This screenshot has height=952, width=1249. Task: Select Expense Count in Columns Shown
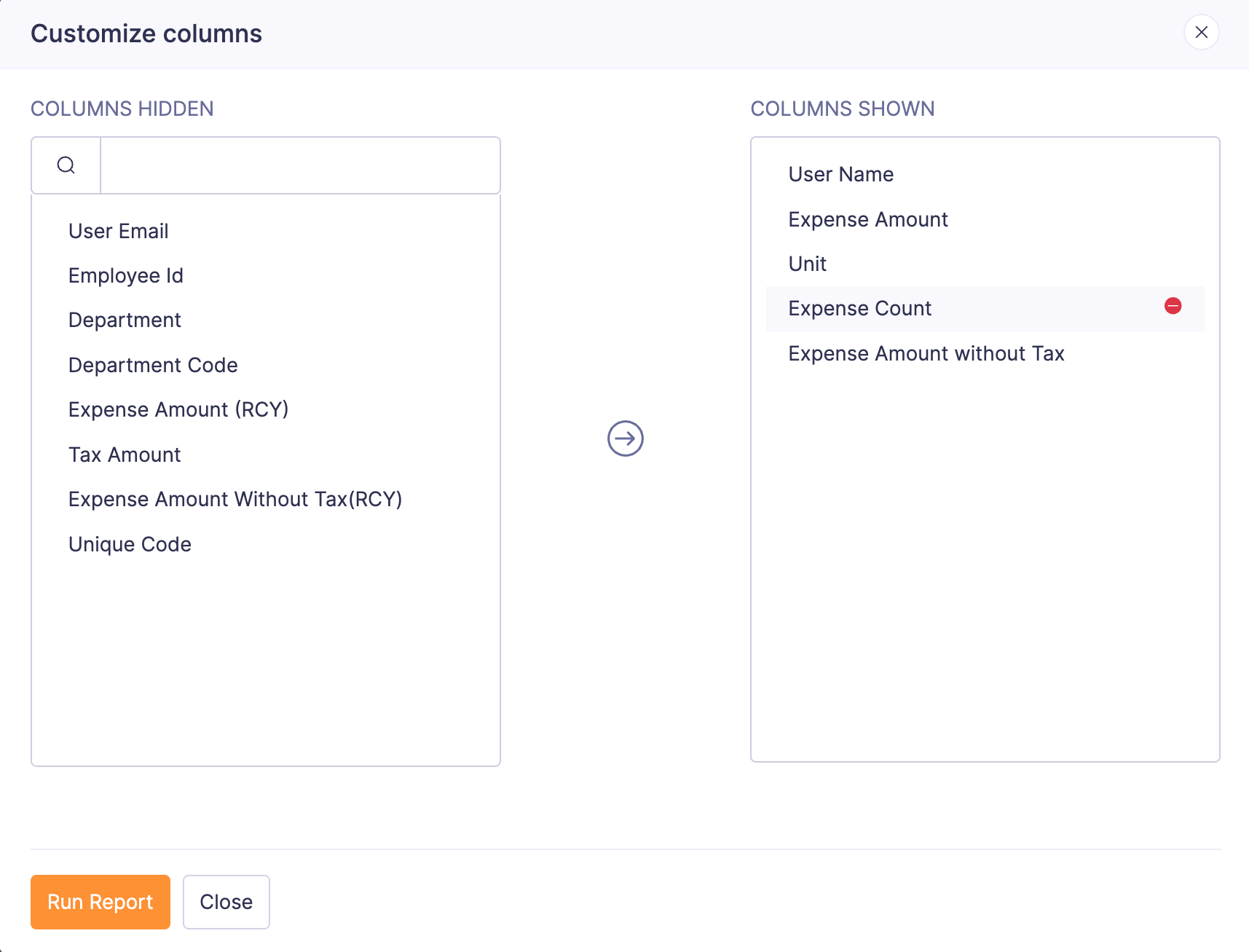point(859,308)
